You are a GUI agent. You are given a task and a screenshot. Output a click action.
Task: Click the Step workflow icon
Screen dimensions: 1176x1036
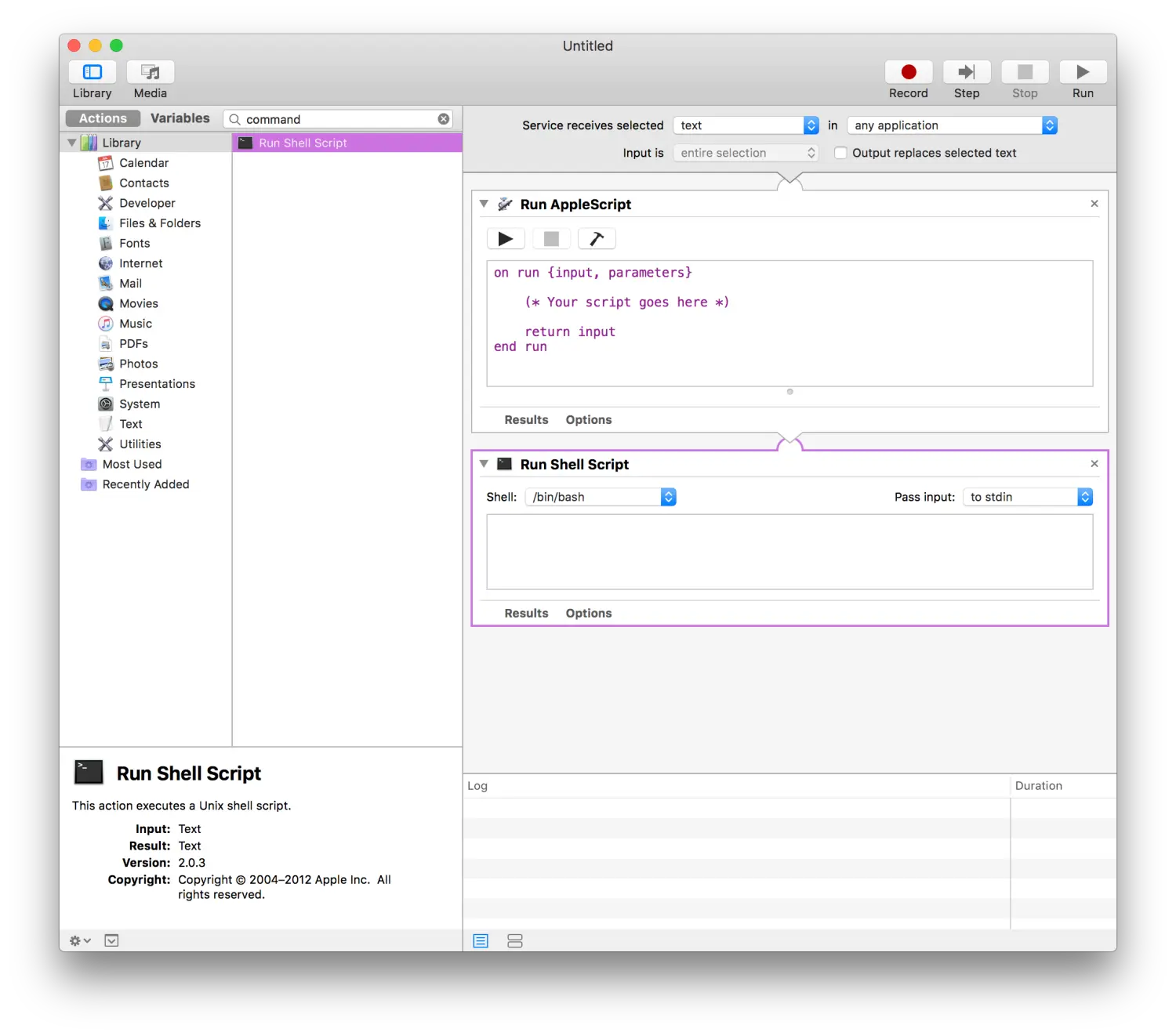pos(966,72)
